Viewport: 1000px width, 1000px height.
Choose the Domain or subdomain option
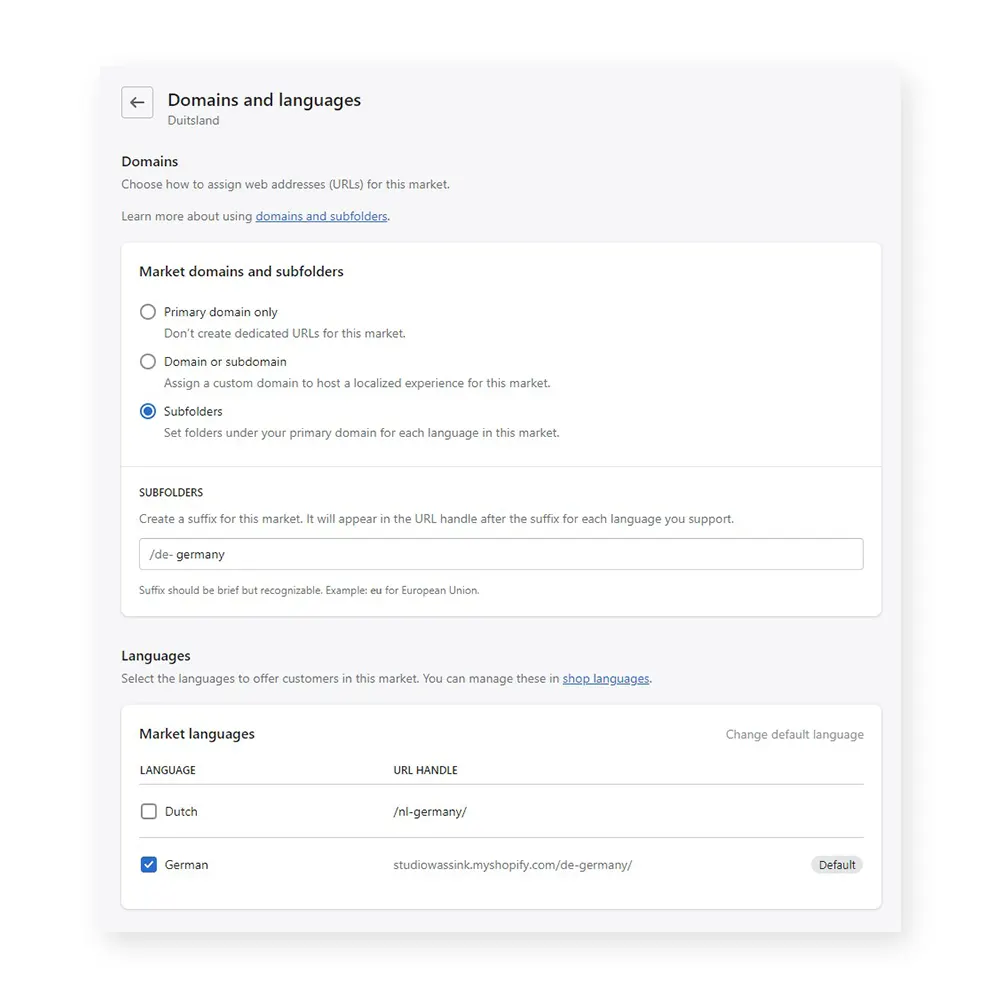click(148, 362)
